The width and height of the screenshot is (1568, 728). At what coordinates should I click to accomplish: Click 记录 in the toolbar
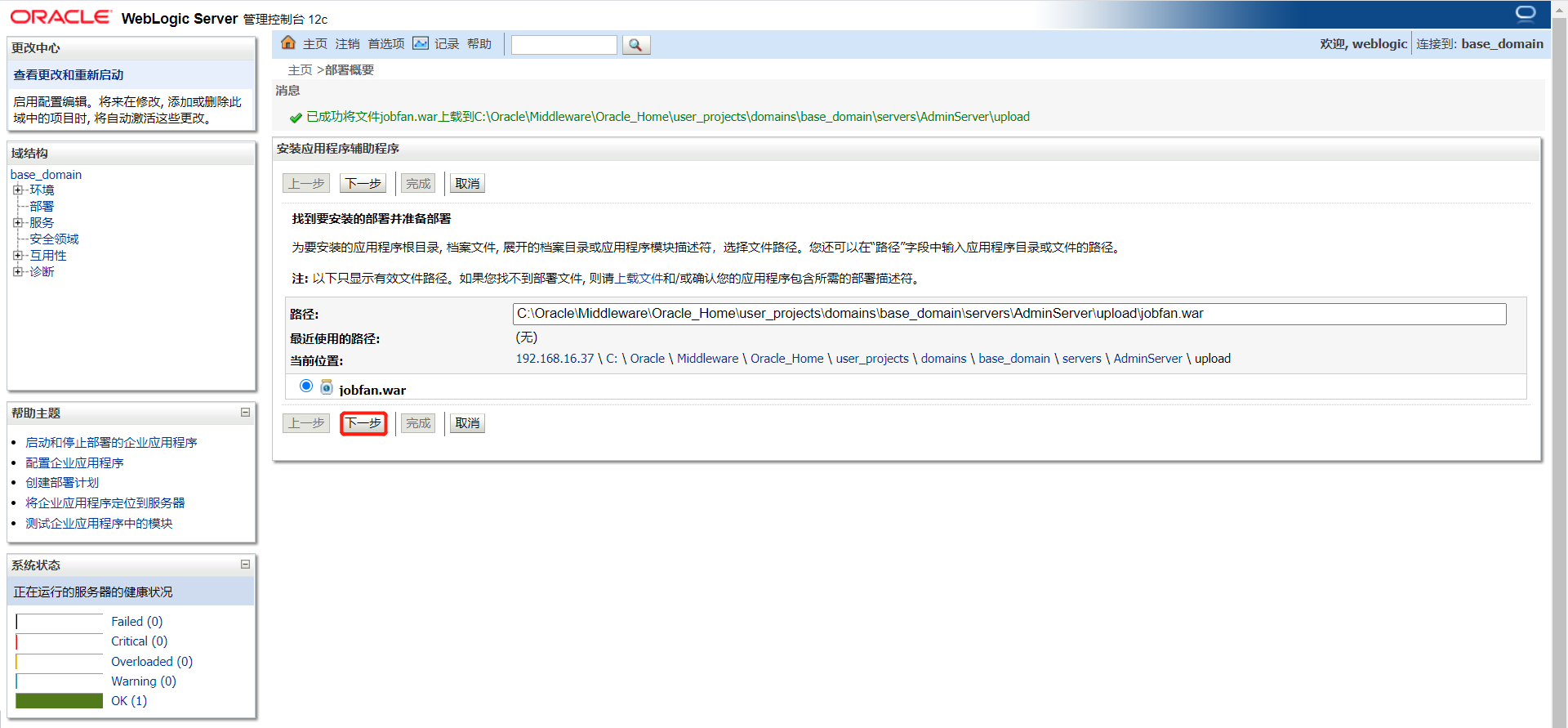click(447, 44)
